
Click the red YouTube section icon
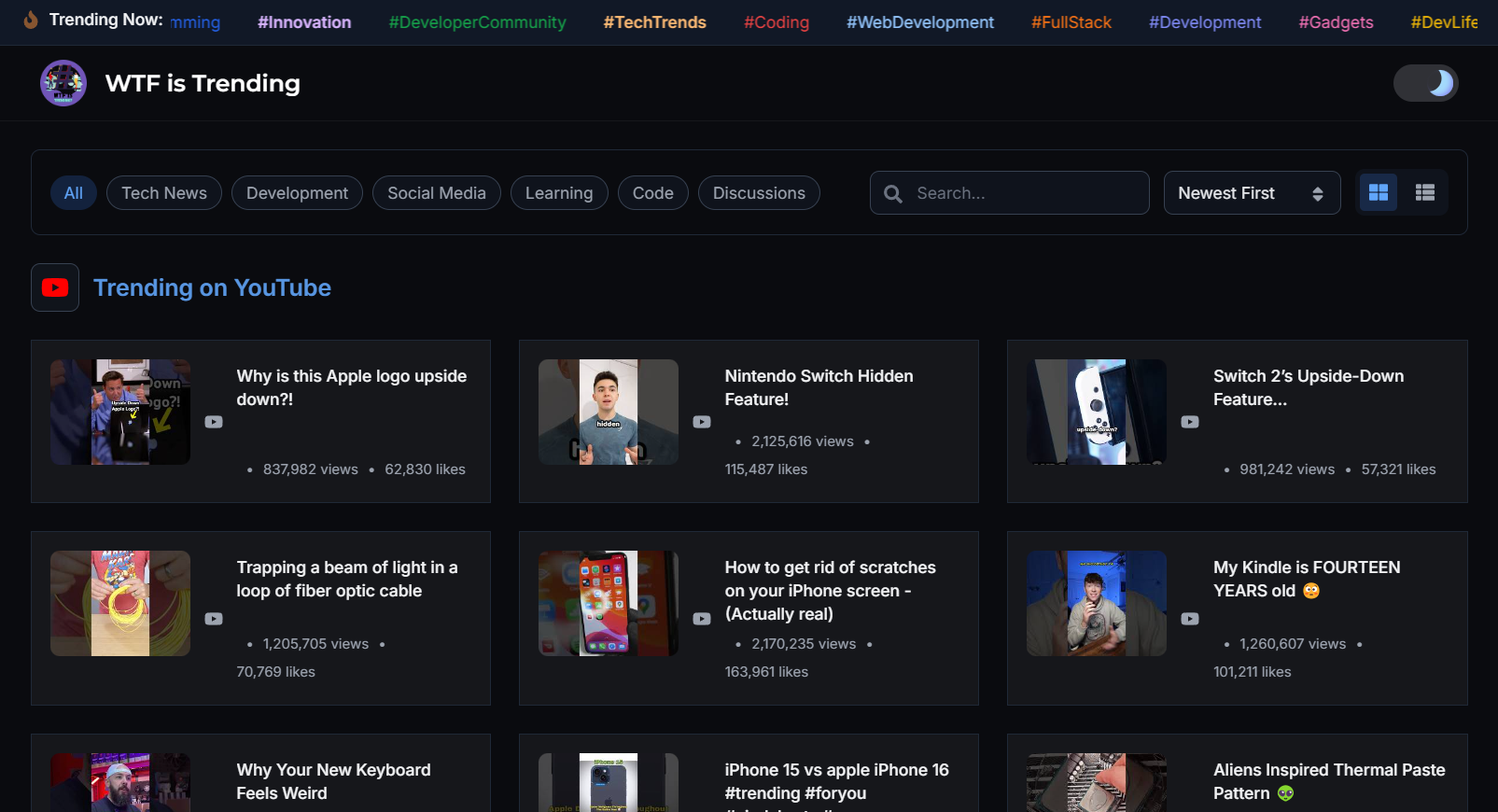click(55, 287)
